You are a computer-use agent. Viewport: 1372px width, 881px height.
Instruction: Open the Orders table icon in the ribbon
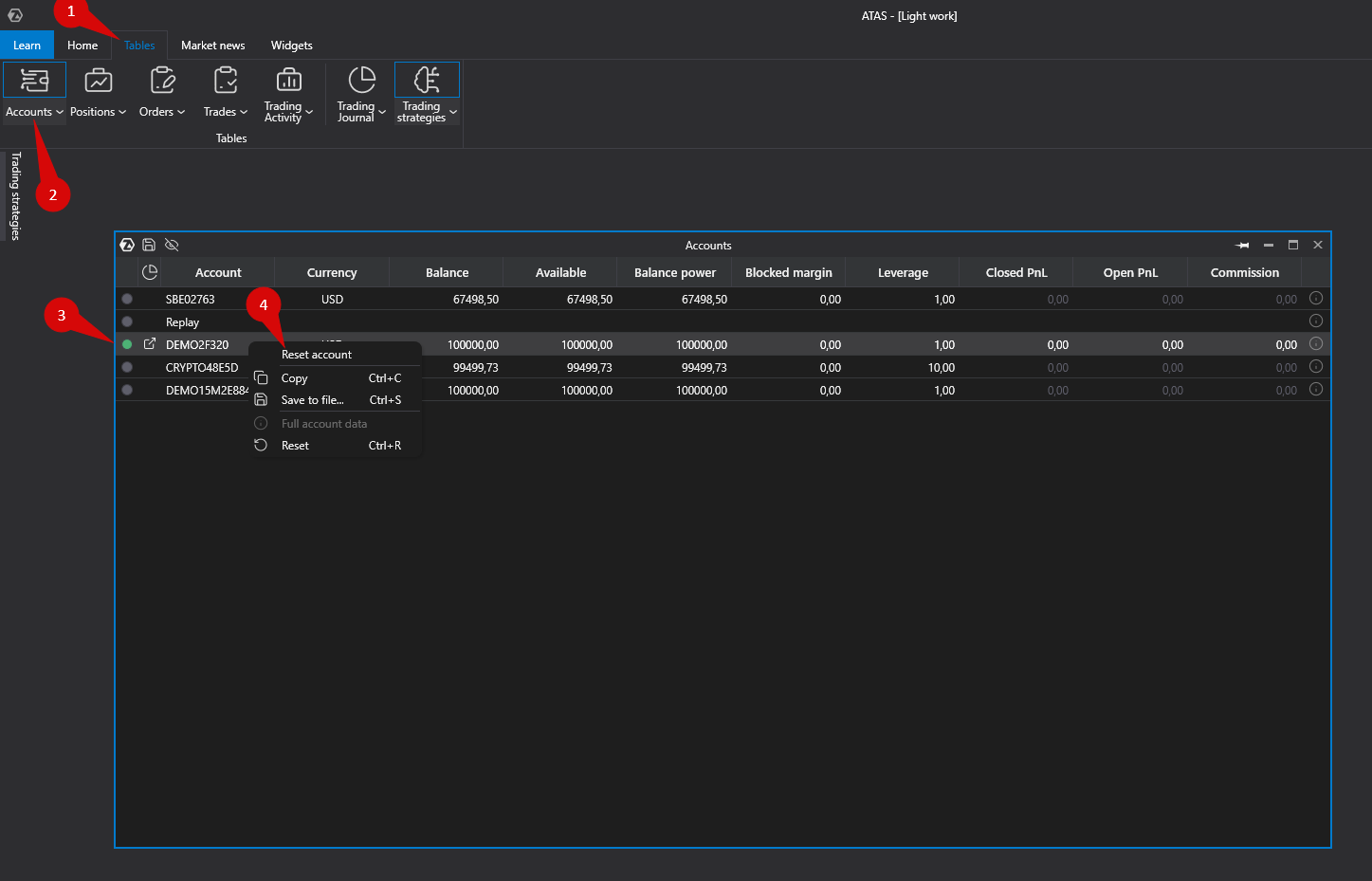pos(162,81)
